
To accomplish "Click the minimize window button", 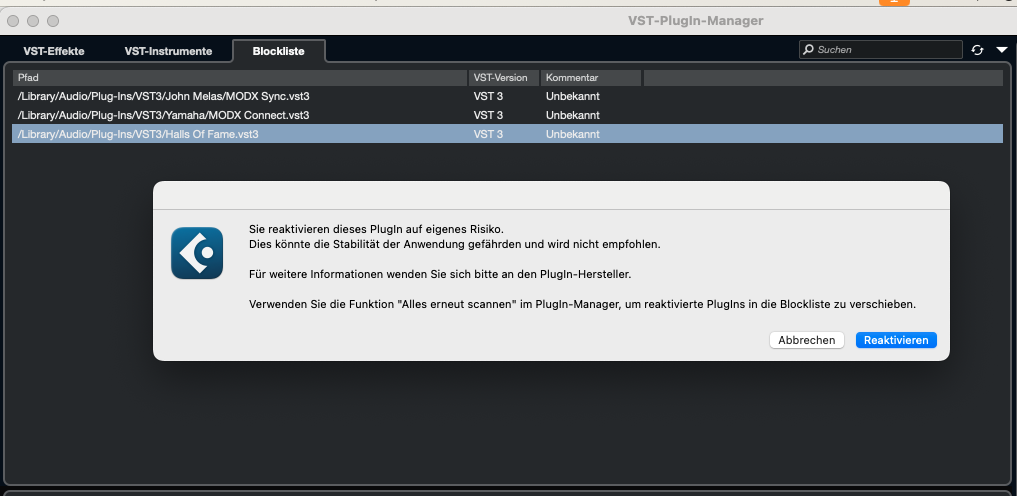I will 33,21.
